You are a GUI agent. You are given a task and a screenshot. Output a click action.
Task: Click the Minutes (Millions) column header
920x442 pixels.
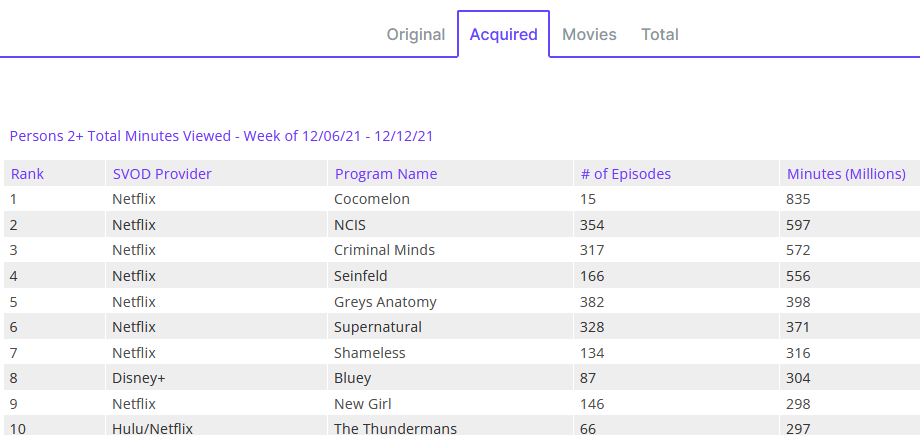pyautogui.click(x=846, y=174)
